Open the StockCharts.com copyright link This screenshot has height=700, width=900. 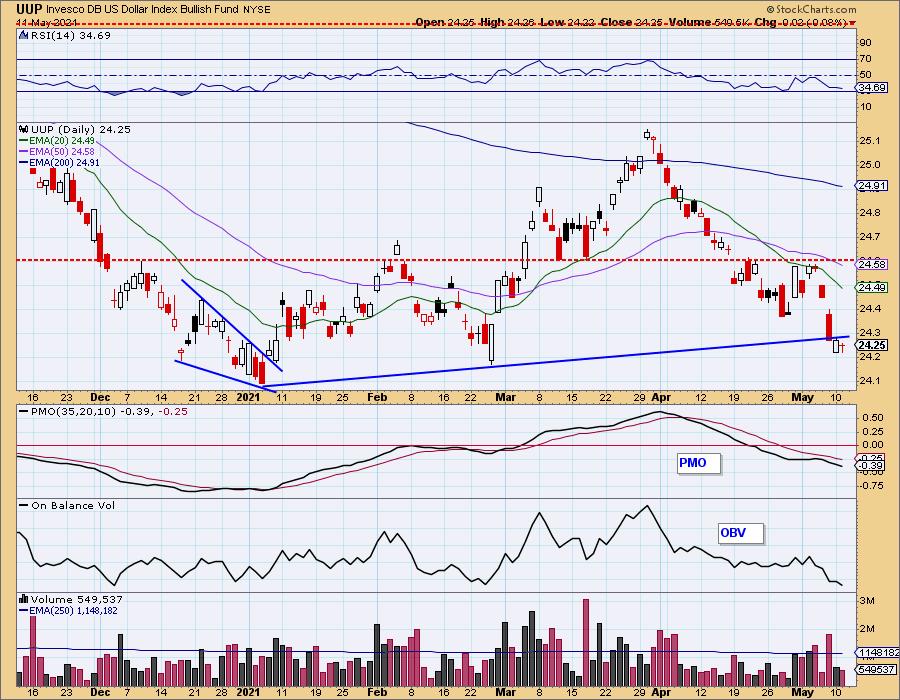811,9
